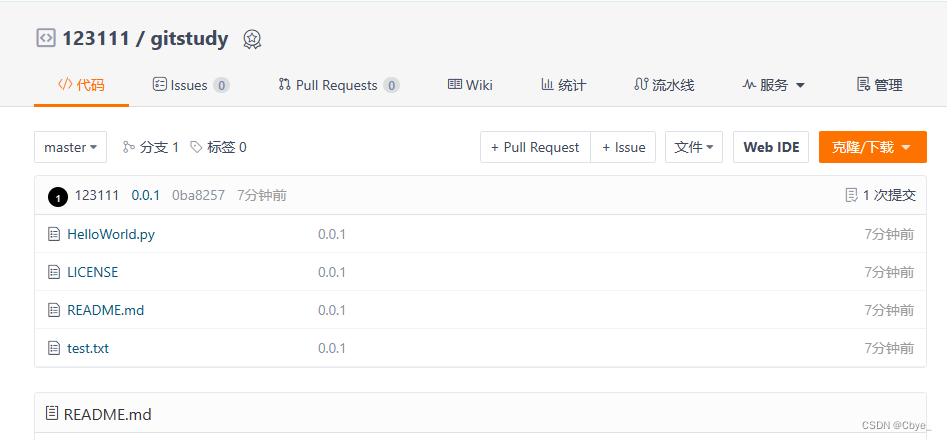Click the README.md panel heading
The width and height of the screenshot is (947, 440).
pos(108,414)
